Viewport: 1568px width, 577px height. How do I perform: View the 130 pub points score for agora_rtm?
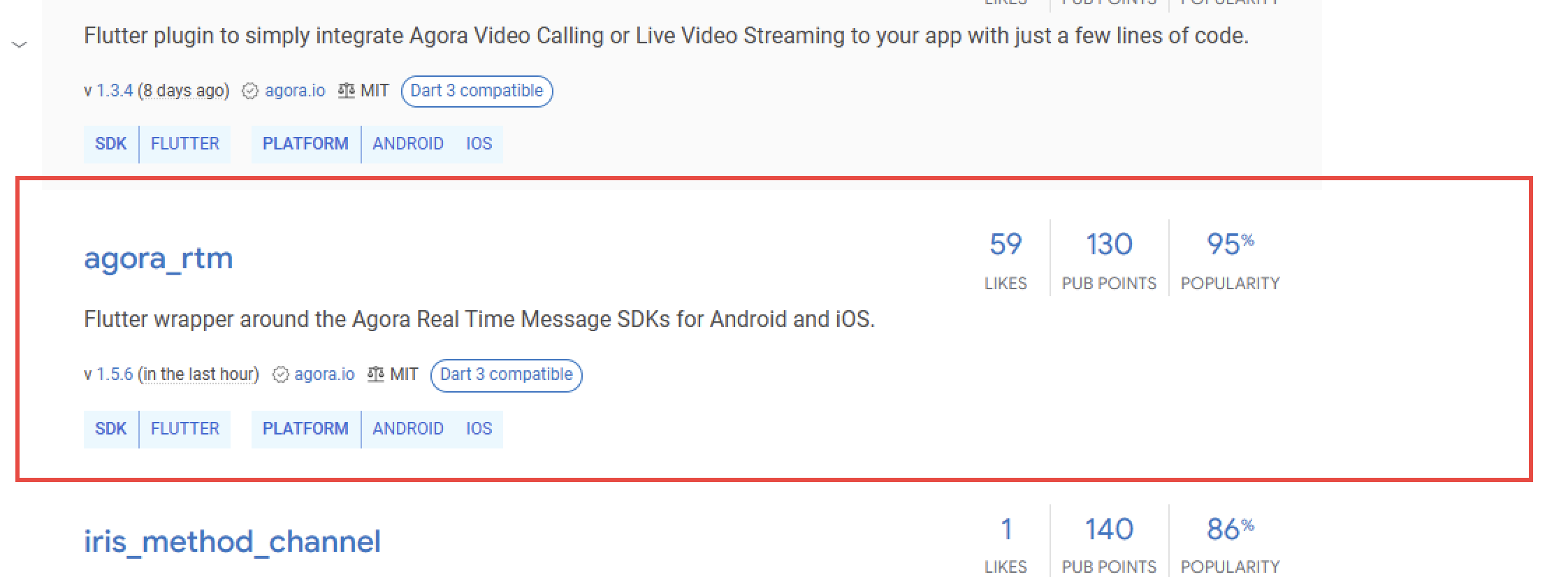tap(1109, 245)
